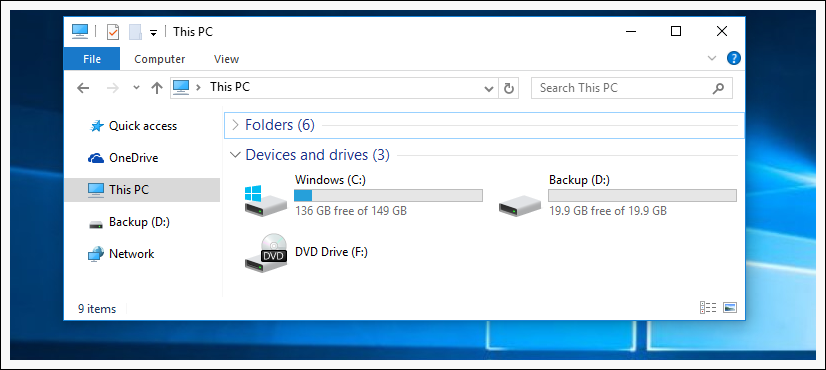The width and height of the screenshot is (826, 370).
Task: Click the Folders (6) group heading text
Action: tap(280, 125)
